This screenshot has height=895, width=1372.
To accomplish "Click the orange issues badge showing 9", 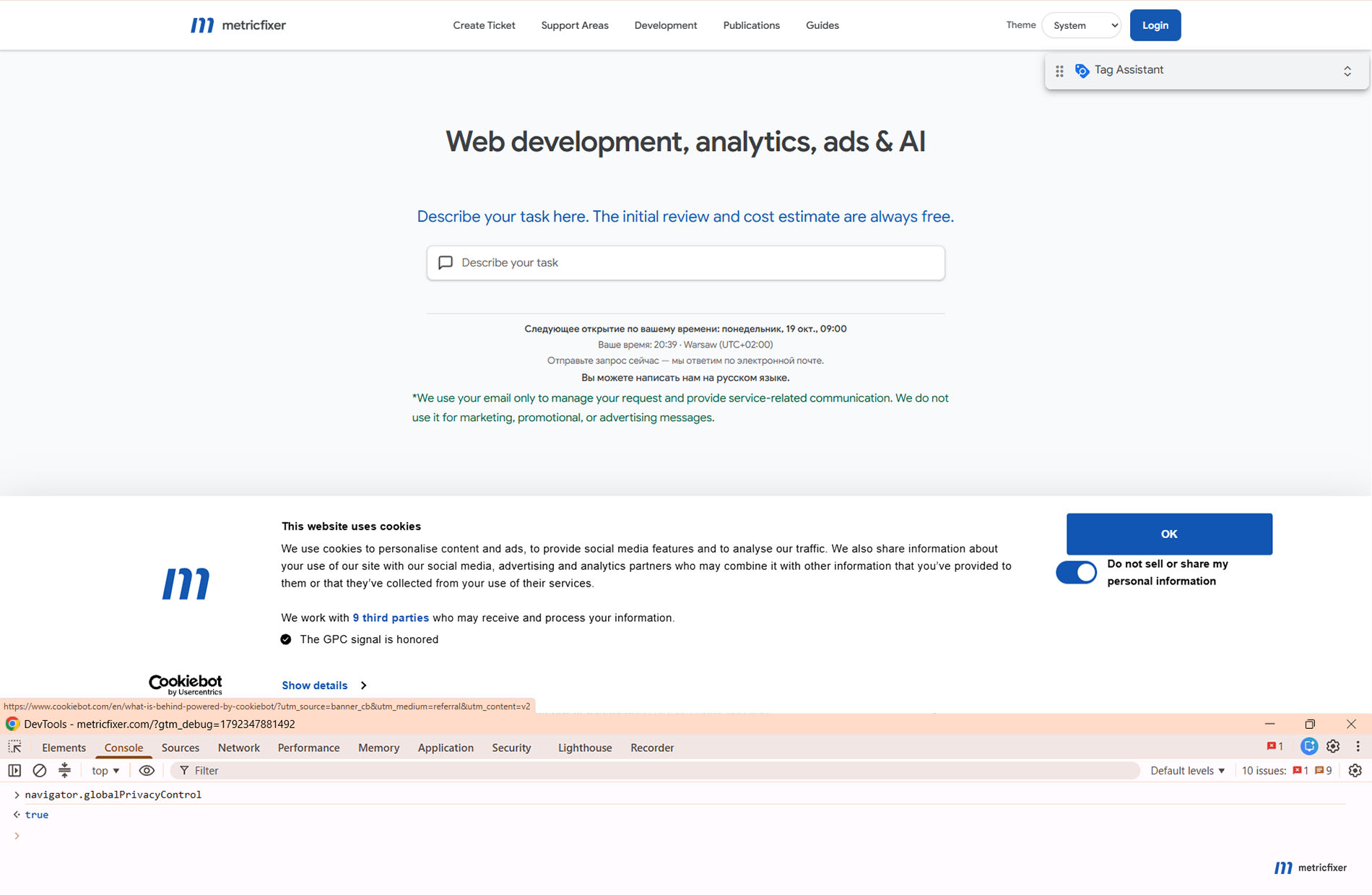I will click(1324, 771).
